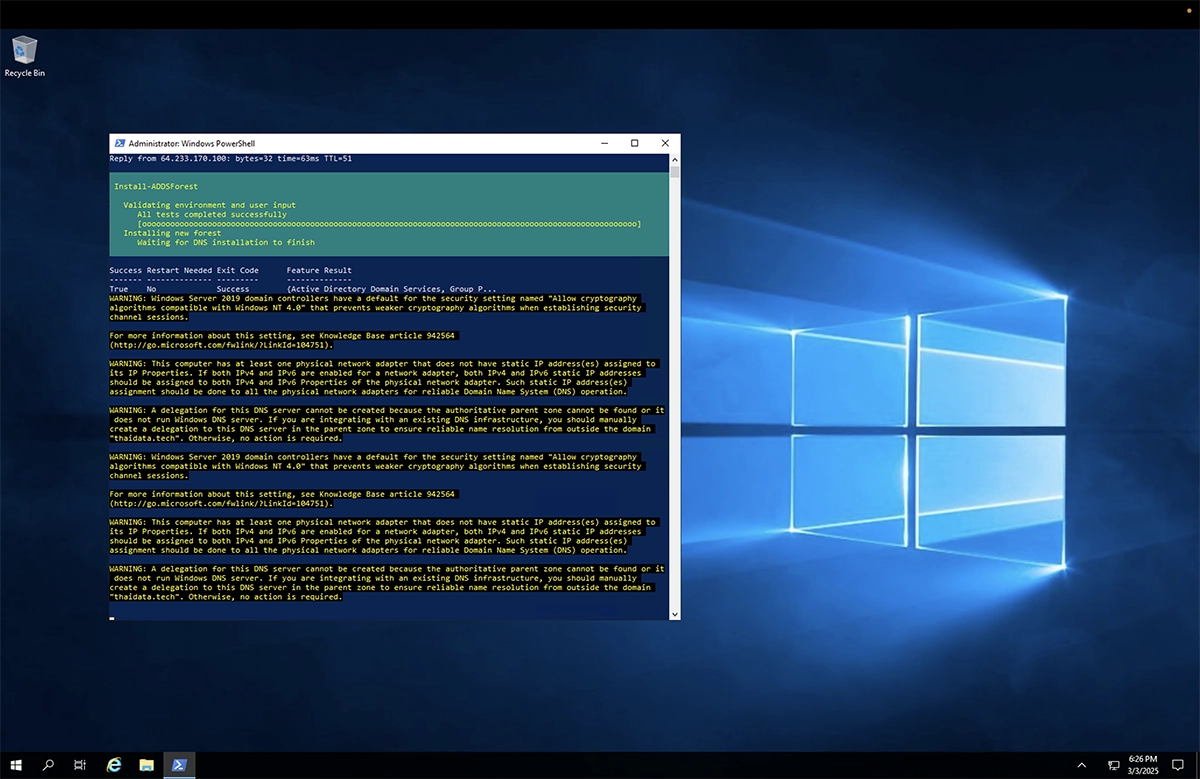
Task: Click the 'Installing new forest' line
Action: (172, 233)
